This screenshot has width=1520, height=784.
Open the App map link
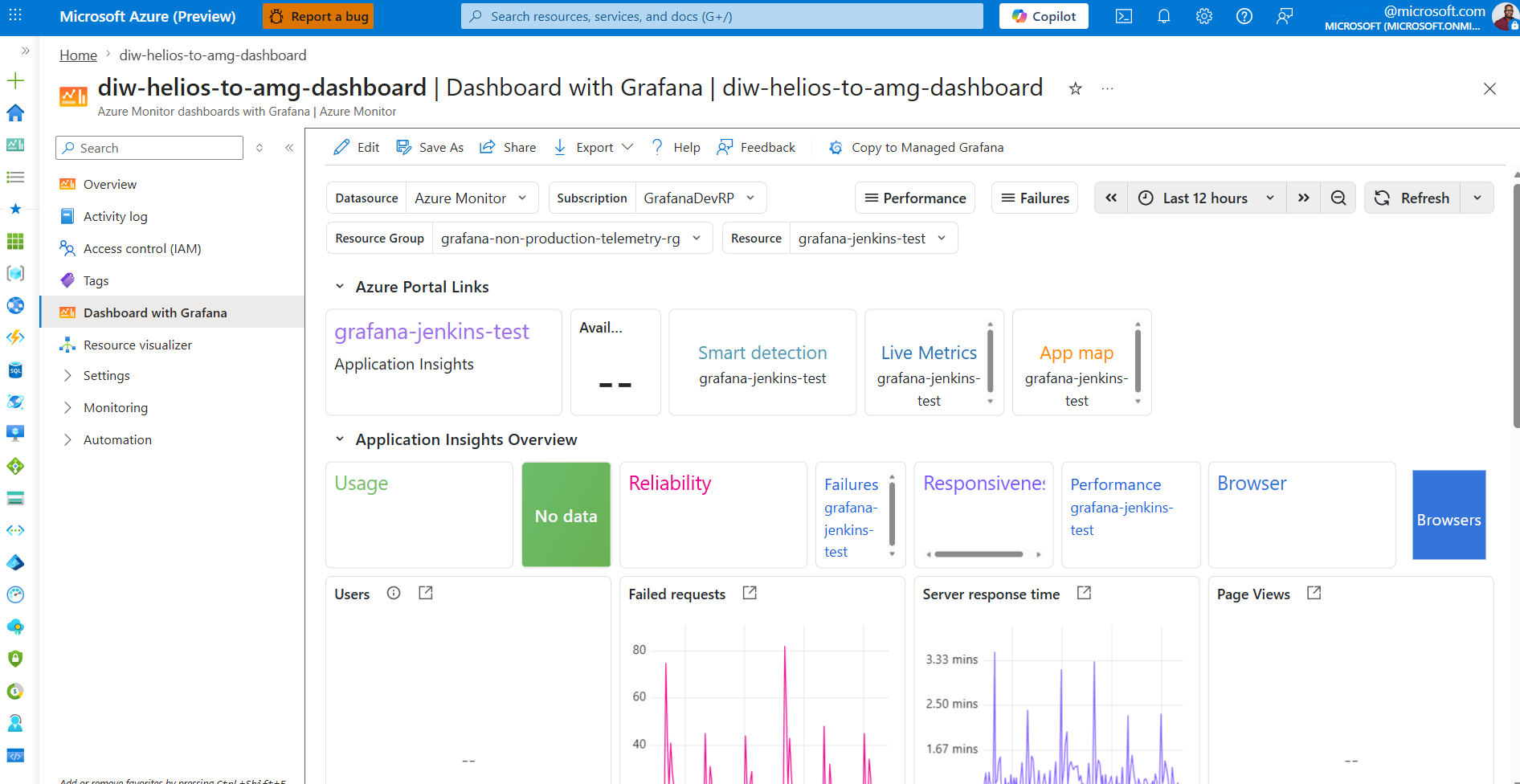[1077, 353]
